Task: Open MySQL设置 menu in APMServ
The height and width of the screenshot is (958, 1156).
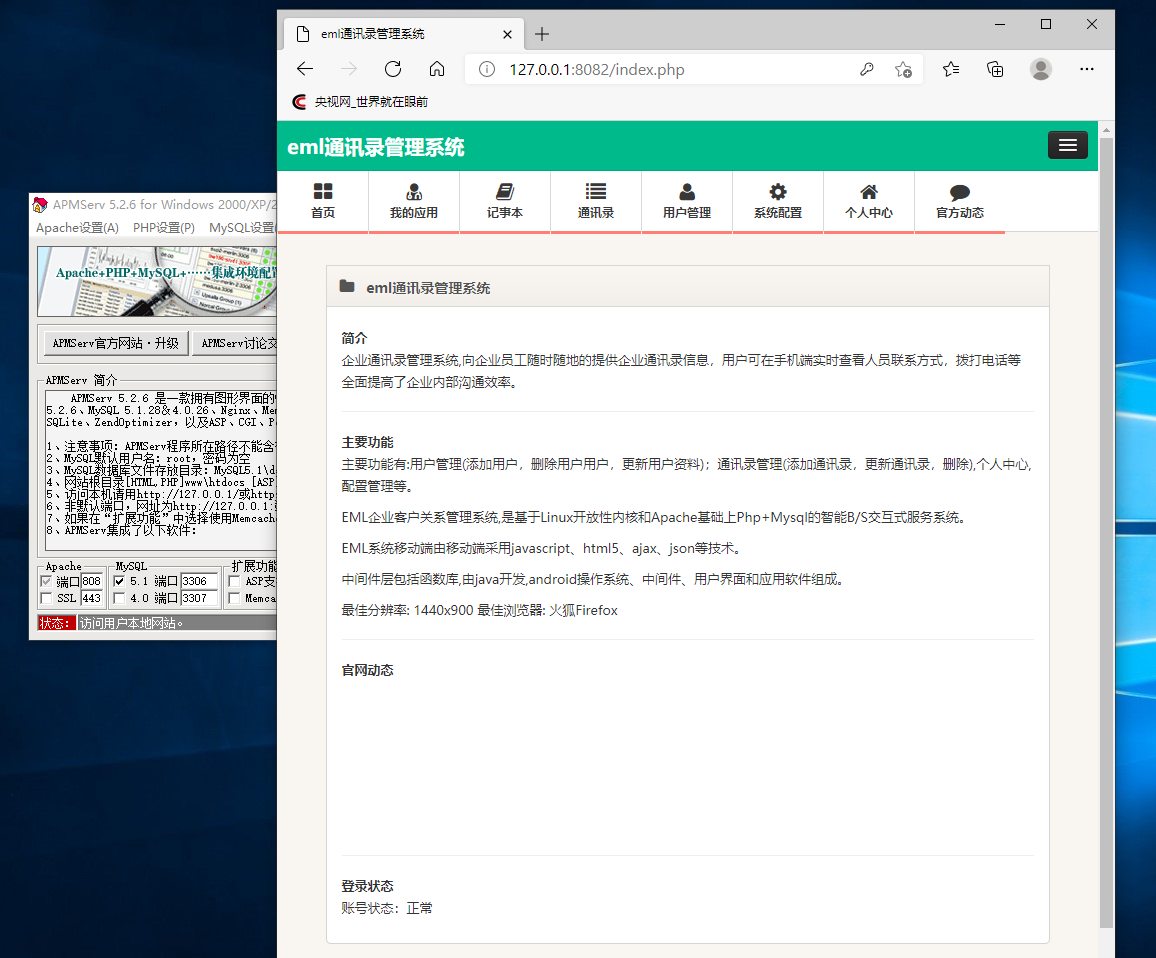Action: [242, 228]
